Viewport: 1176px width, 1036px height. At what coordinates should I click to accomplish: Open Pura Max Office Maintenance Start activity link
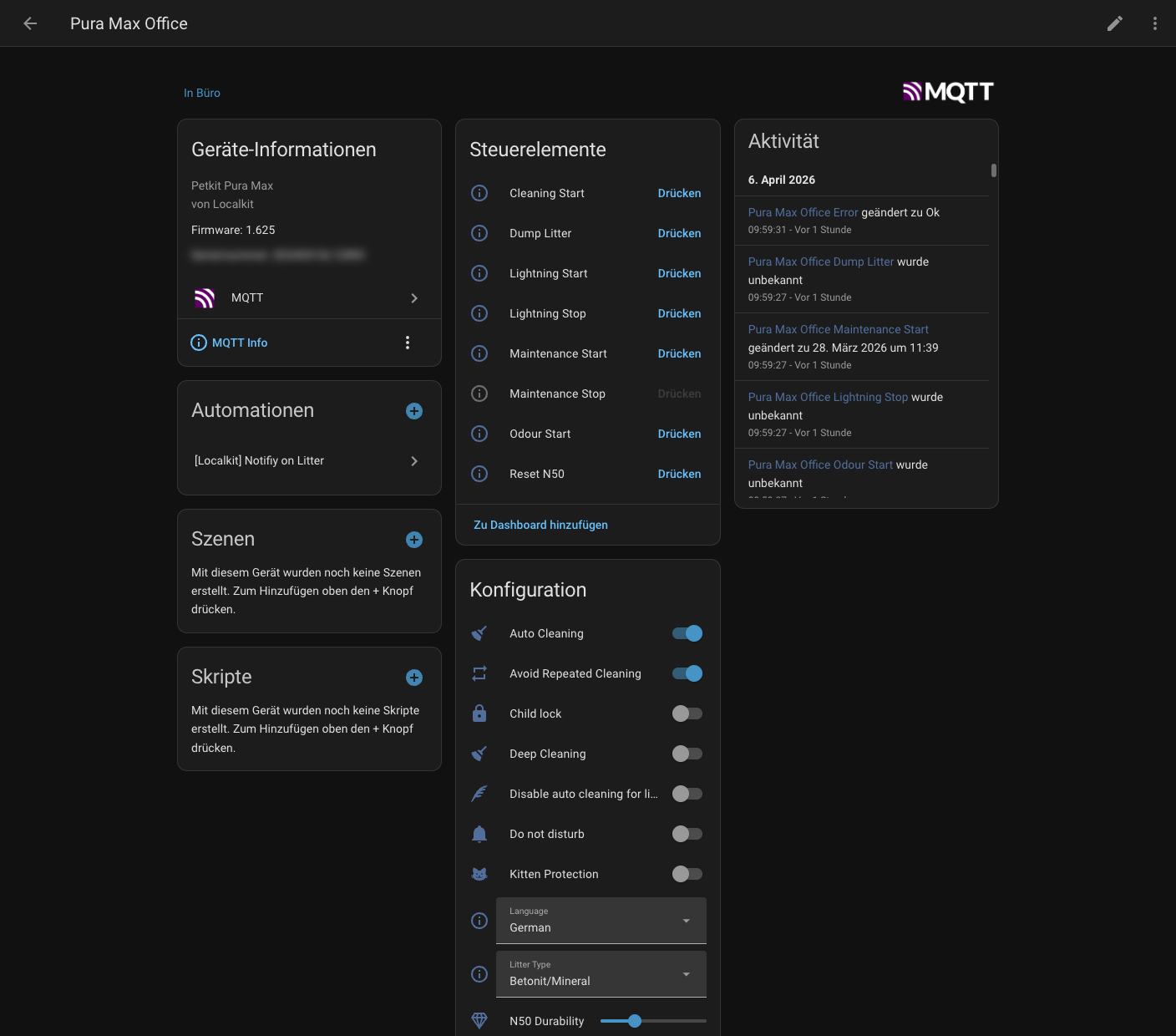pyautogui.click(x=839, y=329)
